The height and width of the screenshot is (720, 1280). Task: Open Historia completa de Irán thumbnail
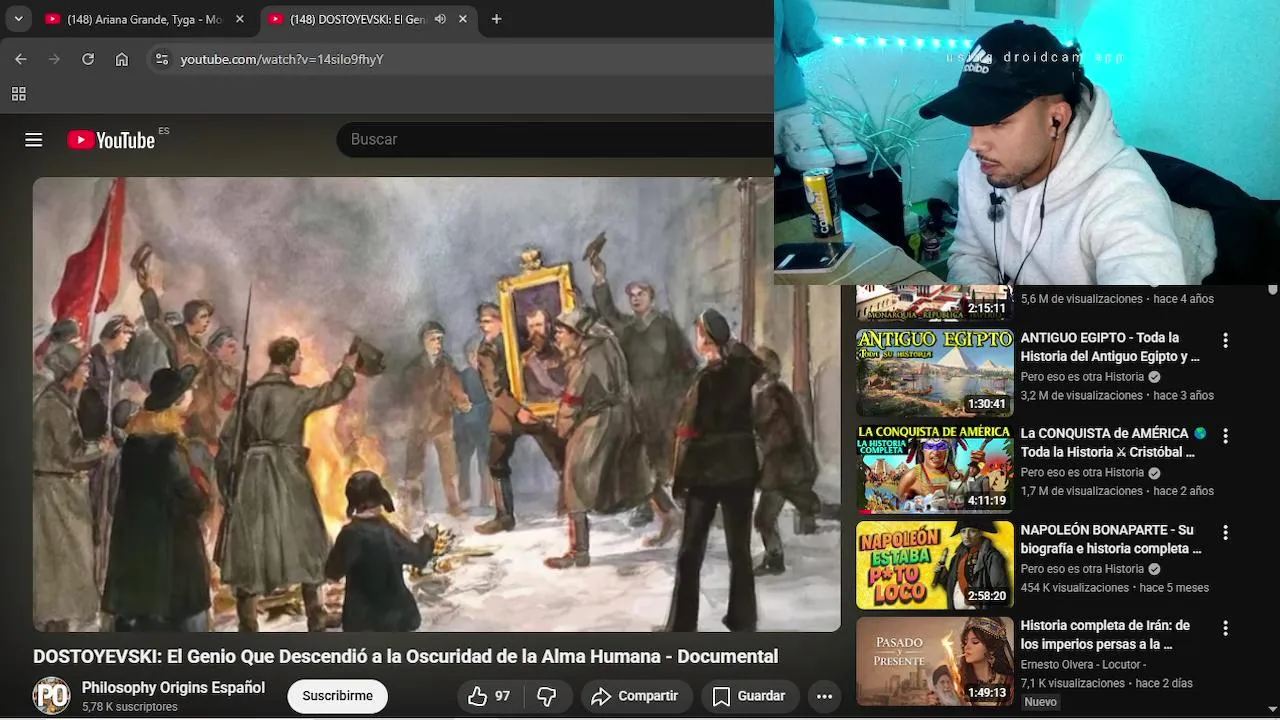(935, 661)
